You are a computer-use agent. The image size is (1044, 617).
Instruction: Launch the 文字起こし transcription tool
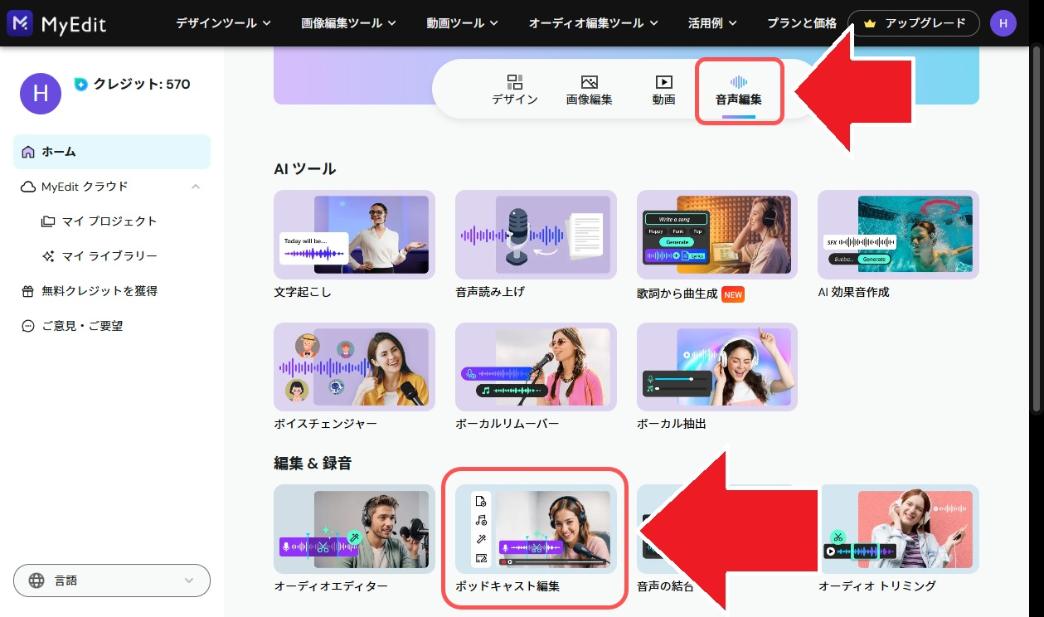[x=352, y=234]
